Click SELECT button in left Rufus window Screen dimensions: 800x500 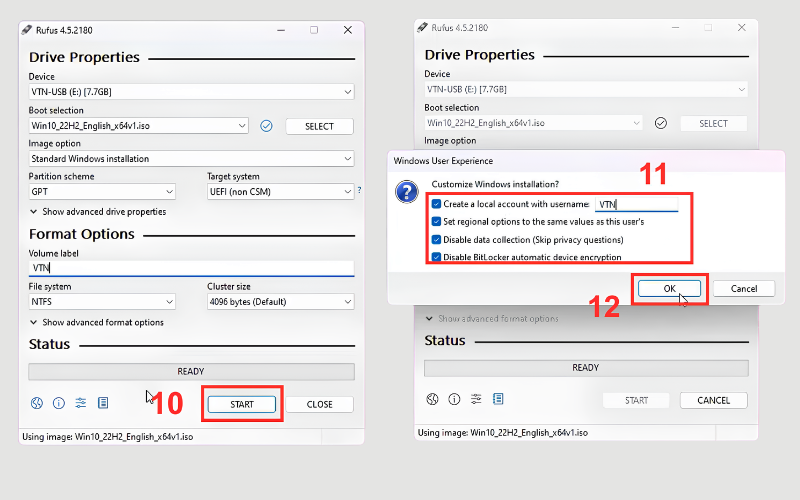coord(319,126)
